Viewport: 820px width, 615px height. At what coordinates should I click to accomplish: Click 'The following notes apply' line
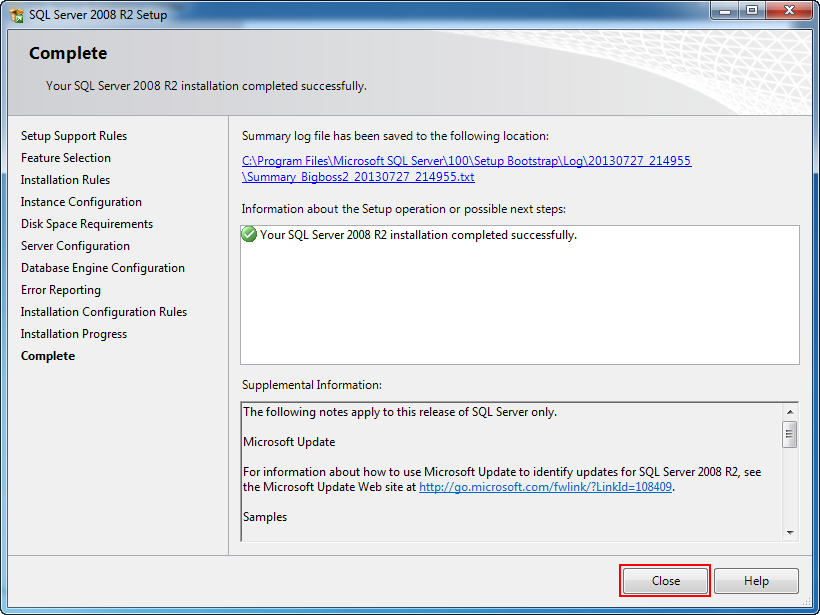400,412
